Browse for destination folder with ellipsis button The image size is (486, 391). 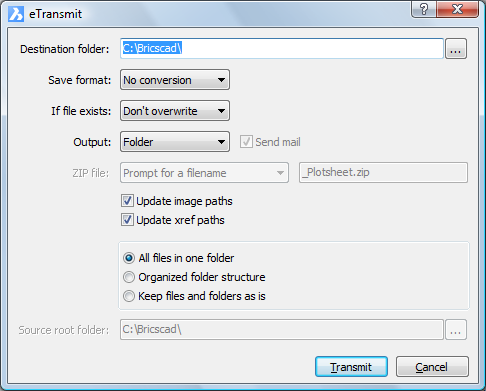456,49
